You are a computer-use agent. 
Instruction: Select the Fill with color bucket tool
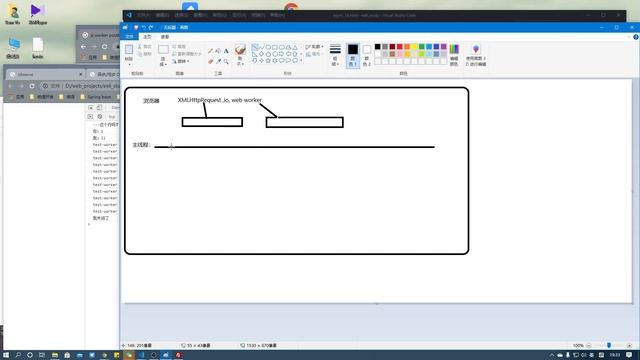218,51
